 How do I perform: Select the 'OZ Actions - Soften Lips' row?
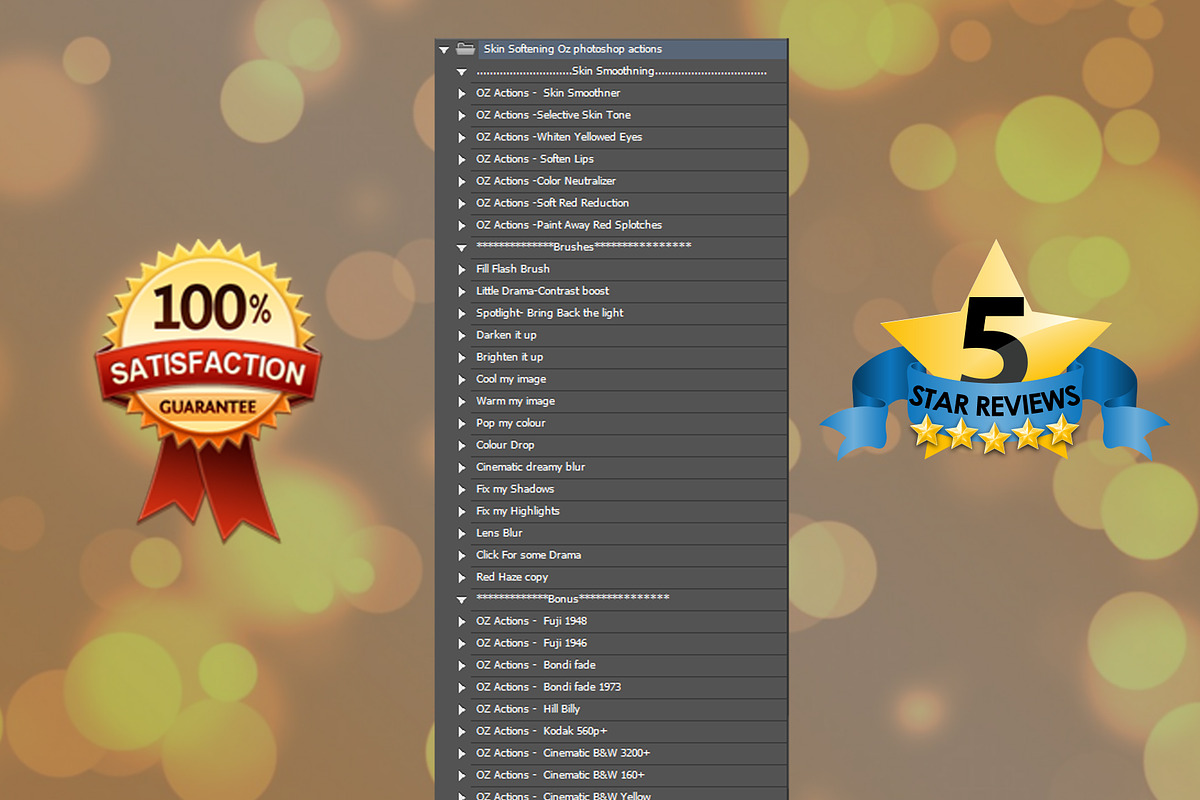click(x=629, y=159)
